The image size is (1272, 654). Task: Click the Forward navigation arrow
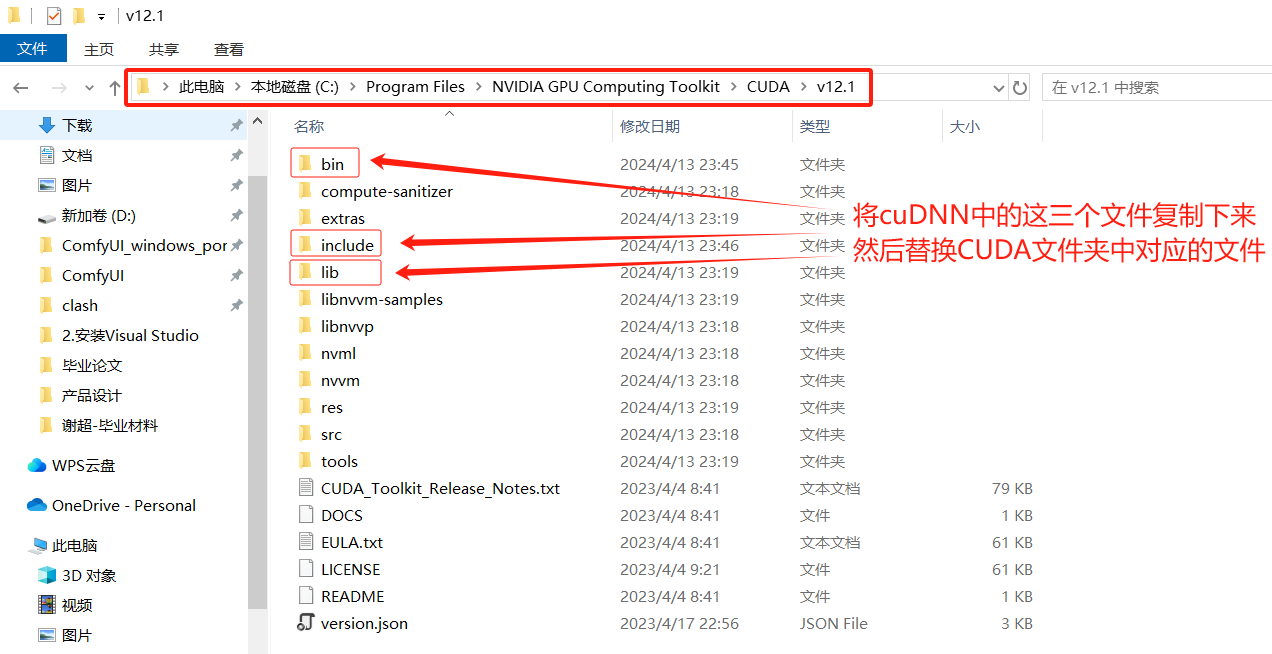point(59,88)
